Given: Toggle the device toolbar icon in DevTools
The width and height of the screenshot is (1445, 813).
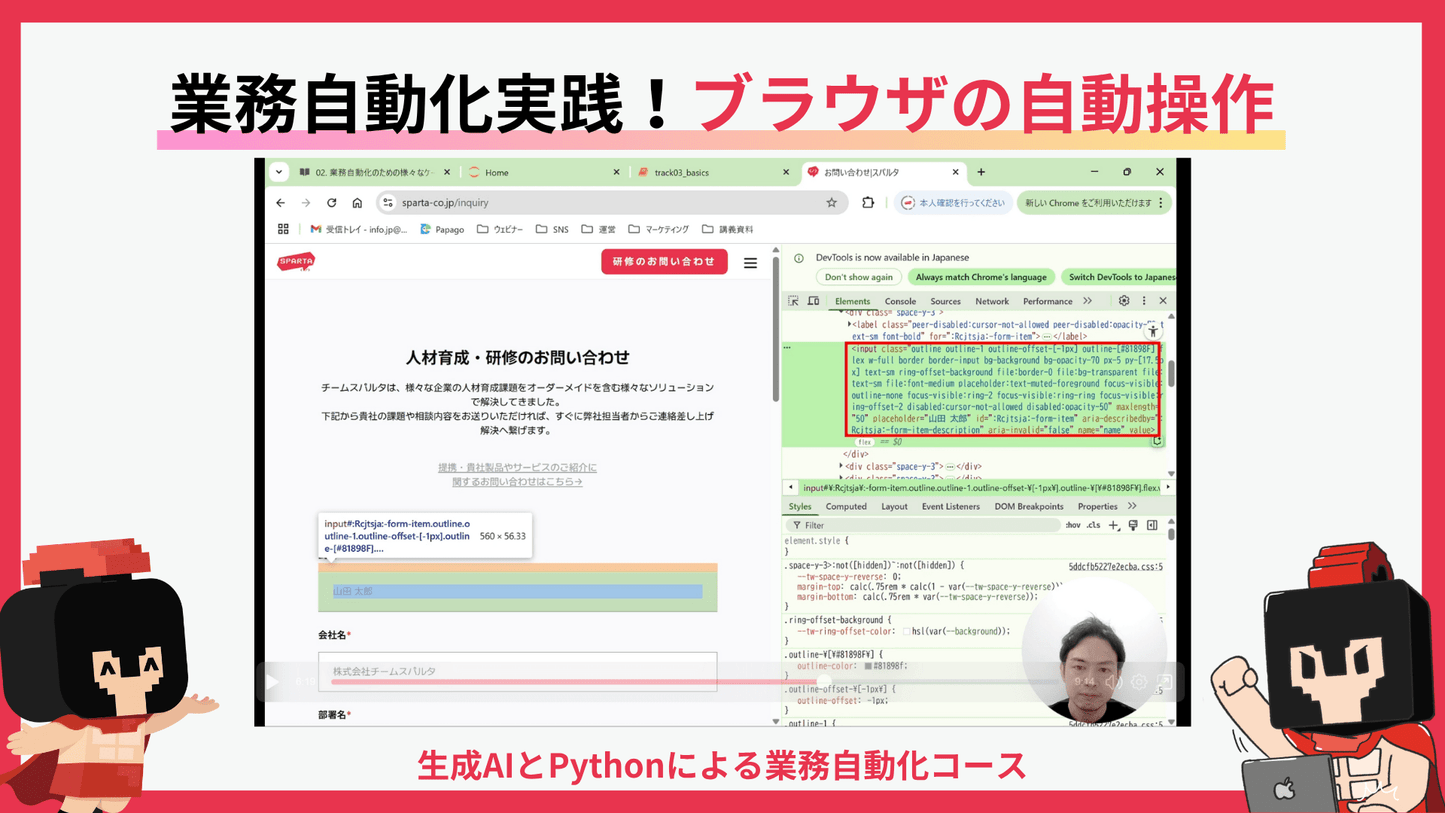Looking at the screenshot, I should (813, 301).
